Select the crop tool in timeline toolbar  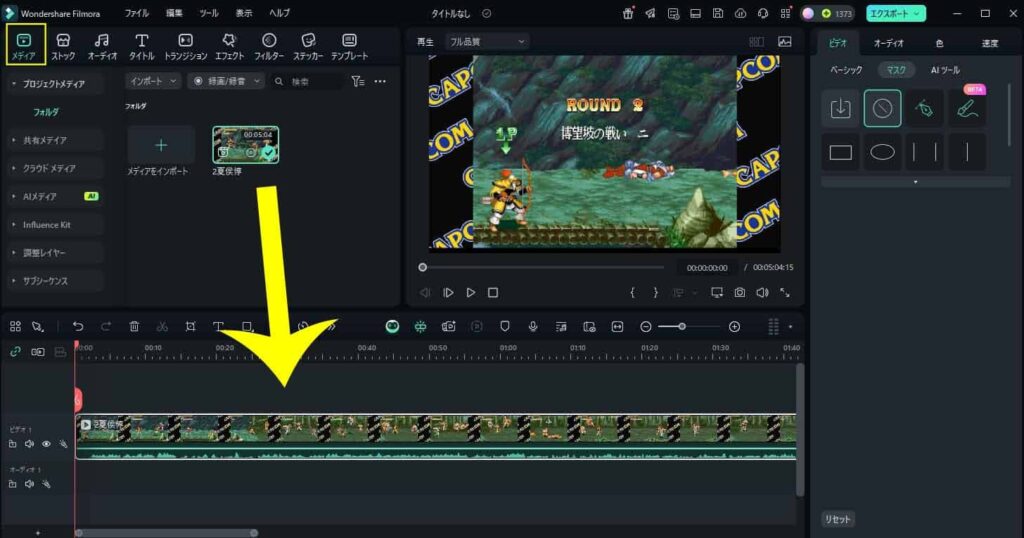(x=190, y=326)
